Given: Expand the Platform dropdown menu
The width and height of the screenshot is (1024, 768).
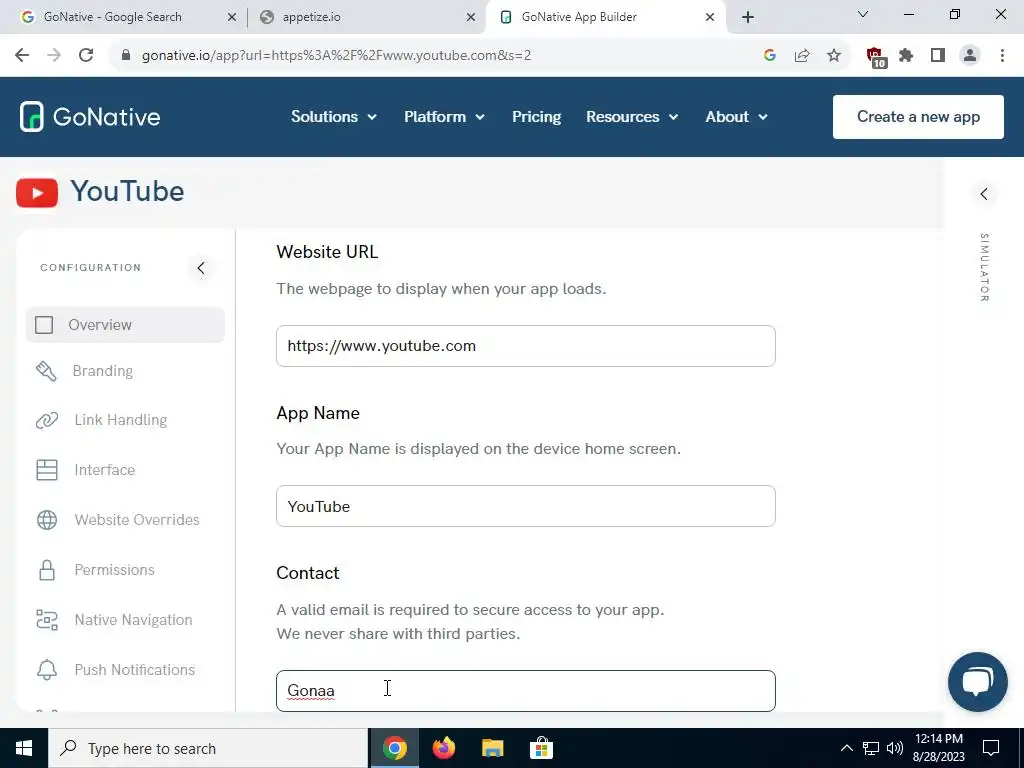Looking at the screenshot, I should (444, 117).
